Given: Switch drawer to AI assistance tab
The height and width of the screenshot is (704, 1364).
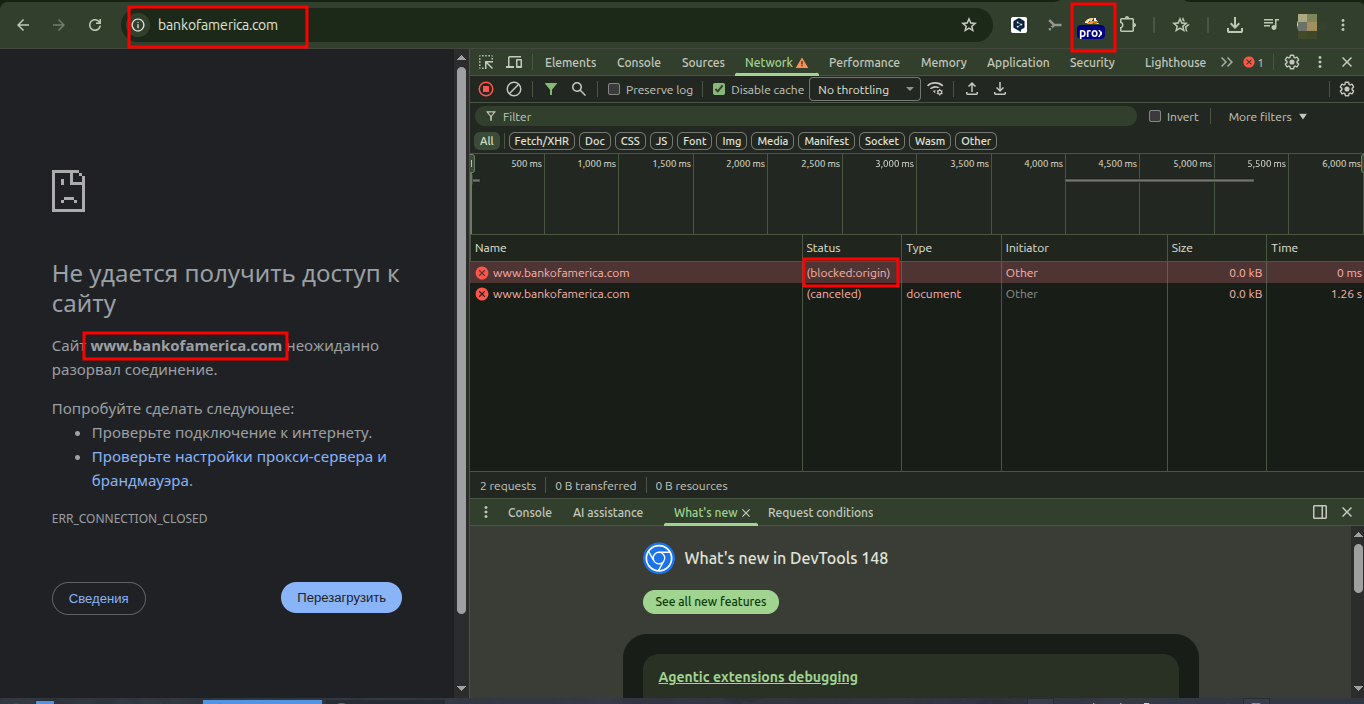Looking at the screenshot, I should [608, 512].
